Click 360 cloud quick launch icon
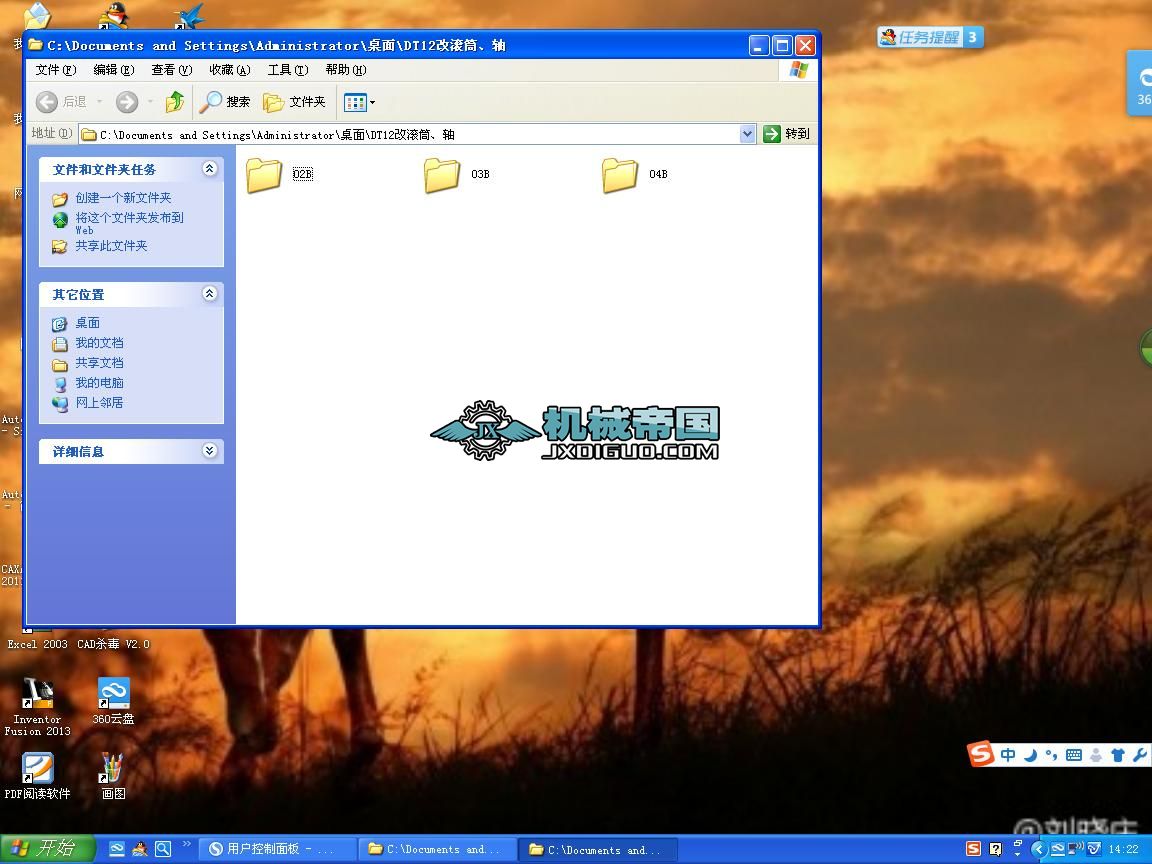This screenshot has width=1152, height=864. click(x=117, y=849)
